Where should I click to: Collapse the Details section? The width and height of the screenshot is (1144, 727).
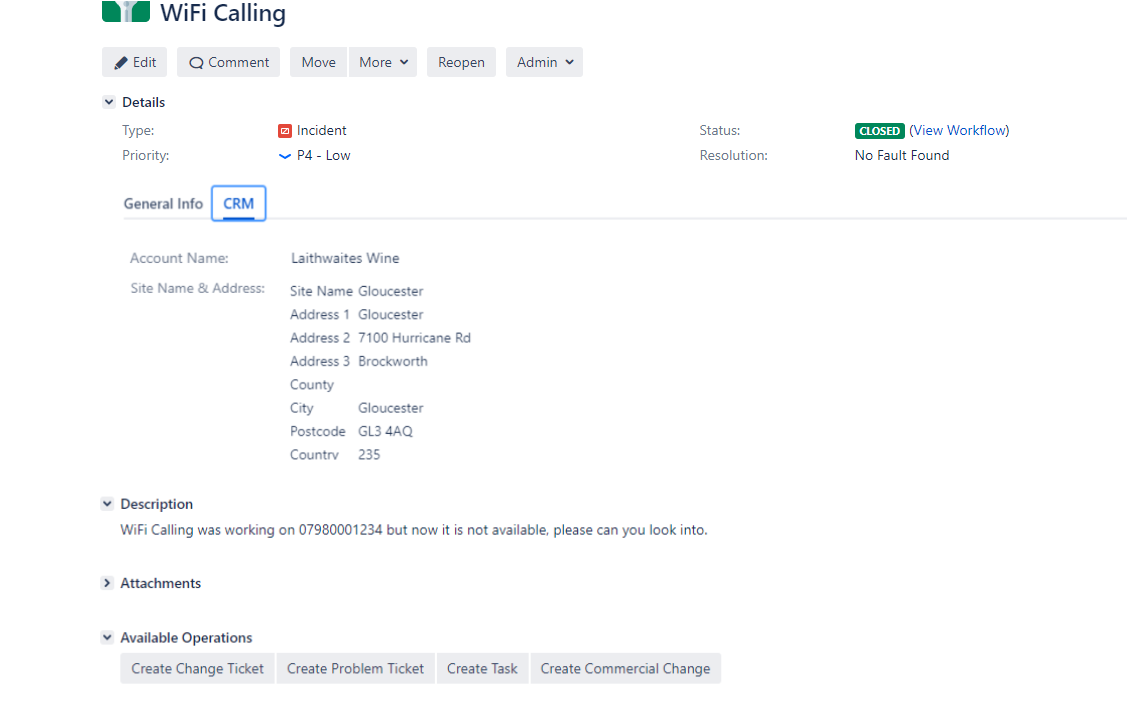click(x=109, y=102)
